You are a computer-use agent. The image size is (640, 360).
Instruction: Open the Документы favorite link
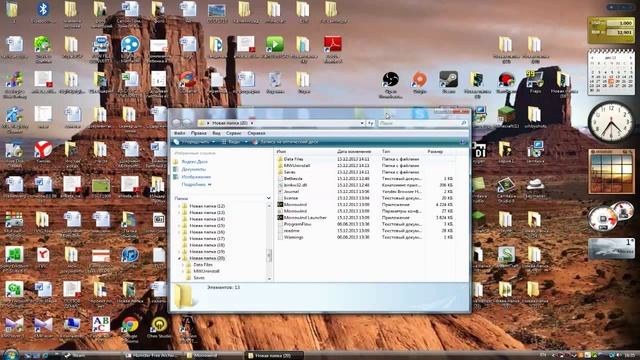tap(193, 169)
